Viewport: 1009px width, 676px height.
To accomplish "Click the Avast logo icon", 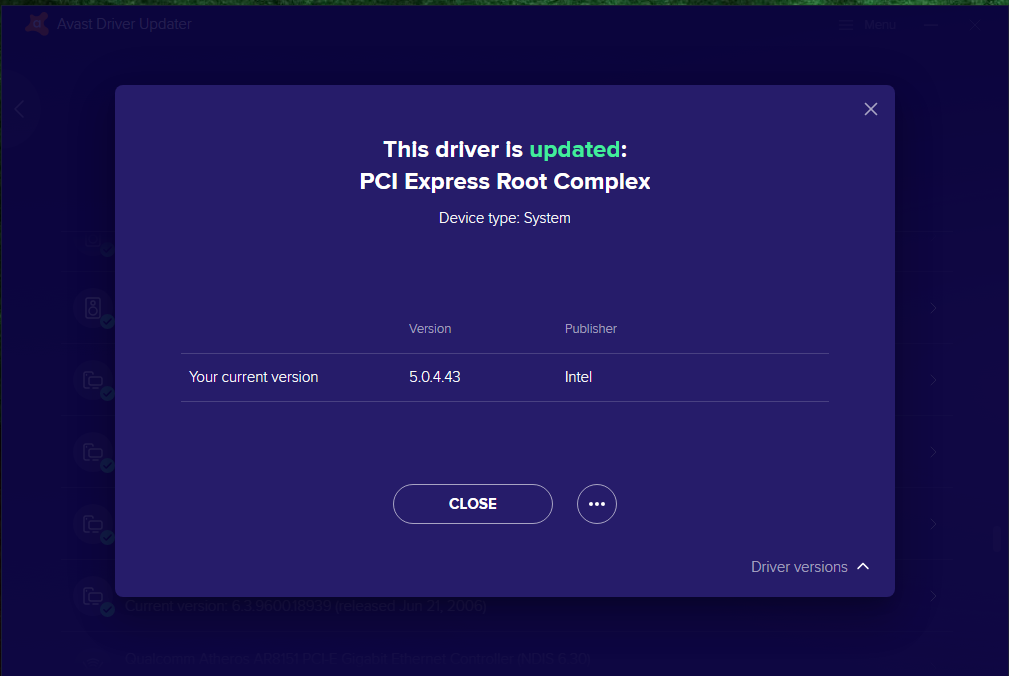I will [37, 24].
